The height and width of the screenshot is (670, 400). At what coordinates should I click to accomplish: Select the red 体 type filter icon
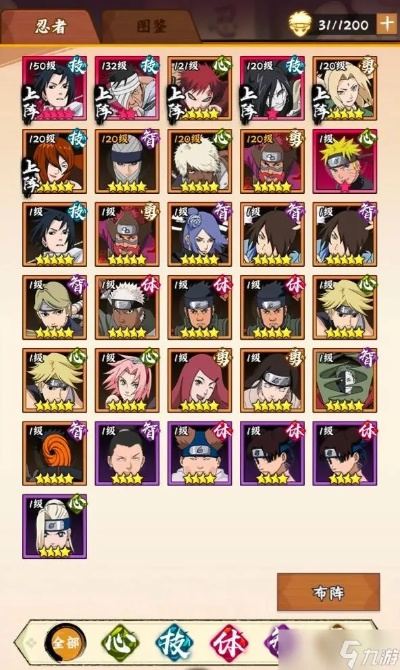pos(229,641)
